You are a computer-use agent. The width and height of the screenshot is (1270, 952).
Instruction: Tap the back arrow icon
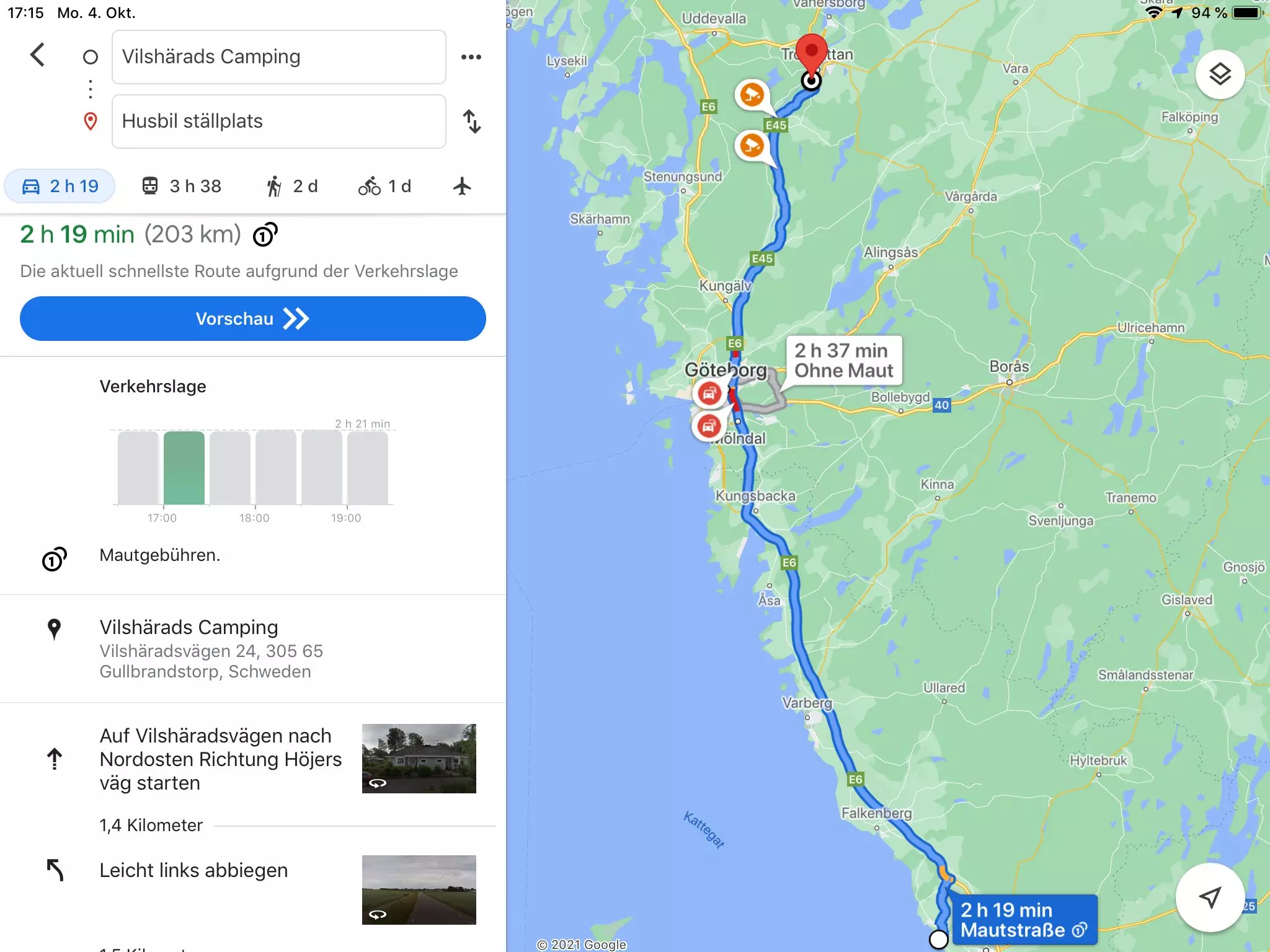37,55
